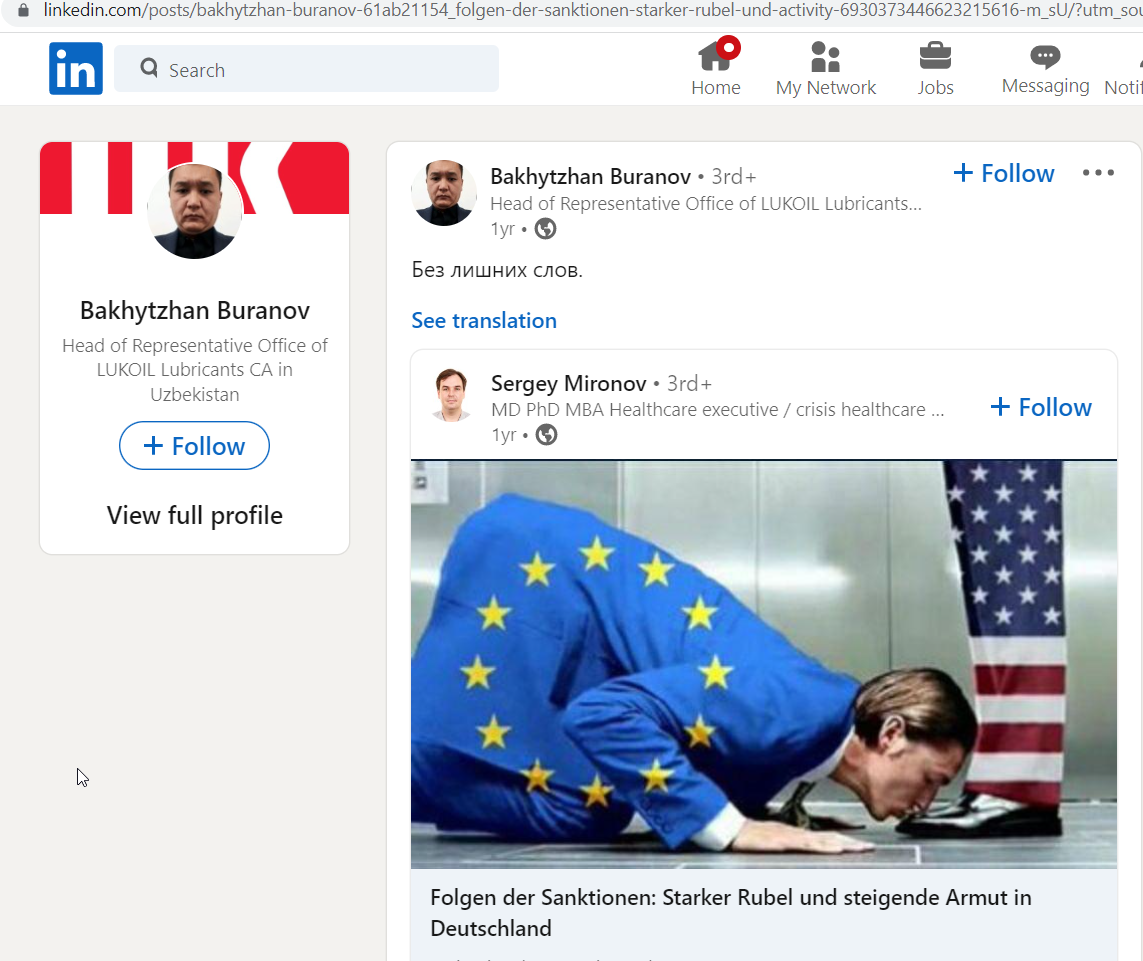Open the Home feed icon

pyautogui.click(x=716, y=57)
